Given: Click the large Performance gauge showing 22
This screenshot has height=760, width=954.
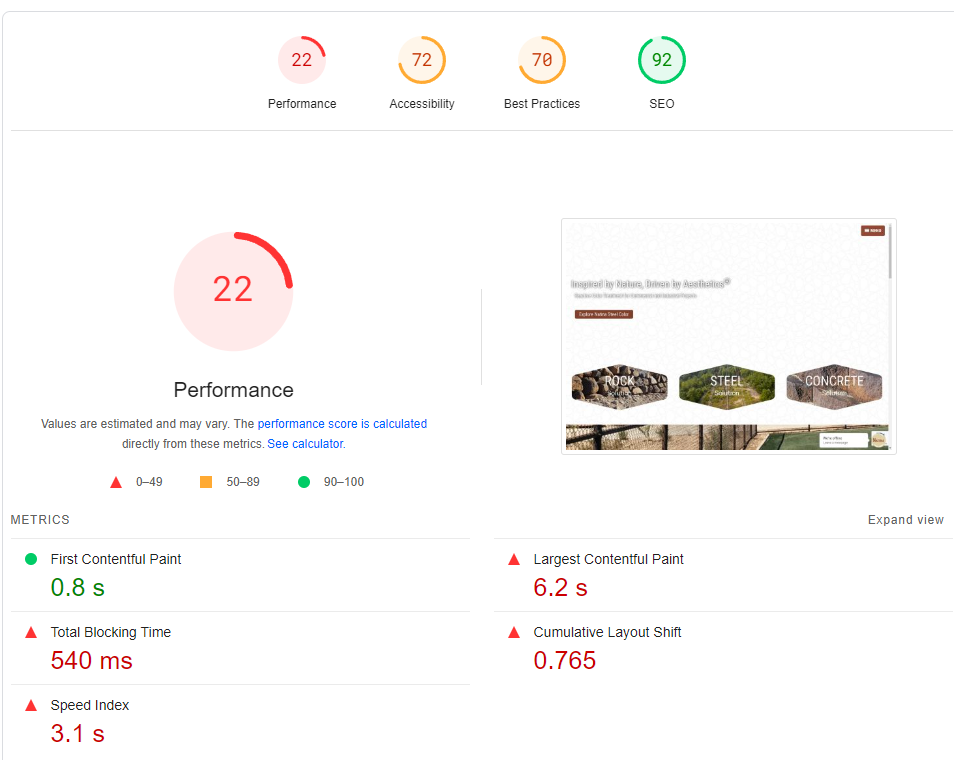Looking at the screenshot, I should [234, 291].
